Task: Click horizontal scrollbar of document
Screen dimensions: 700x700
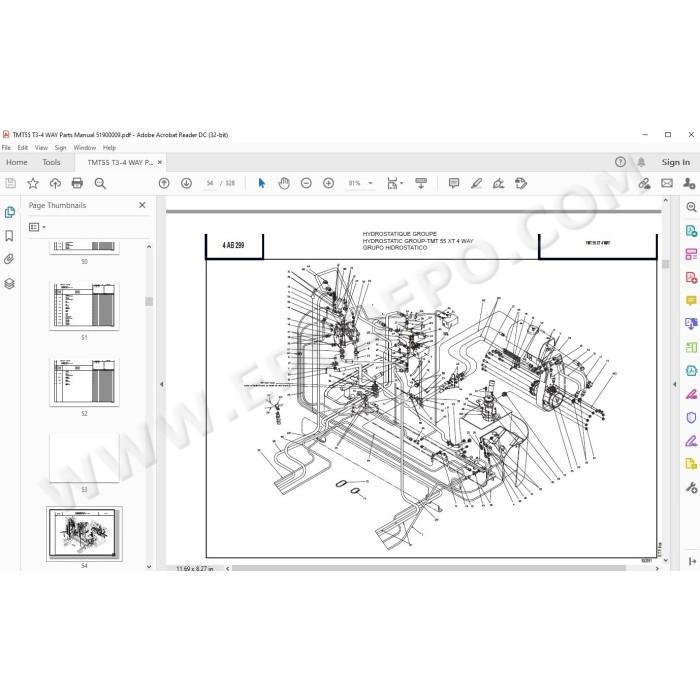Action: [x=429, y=568]
